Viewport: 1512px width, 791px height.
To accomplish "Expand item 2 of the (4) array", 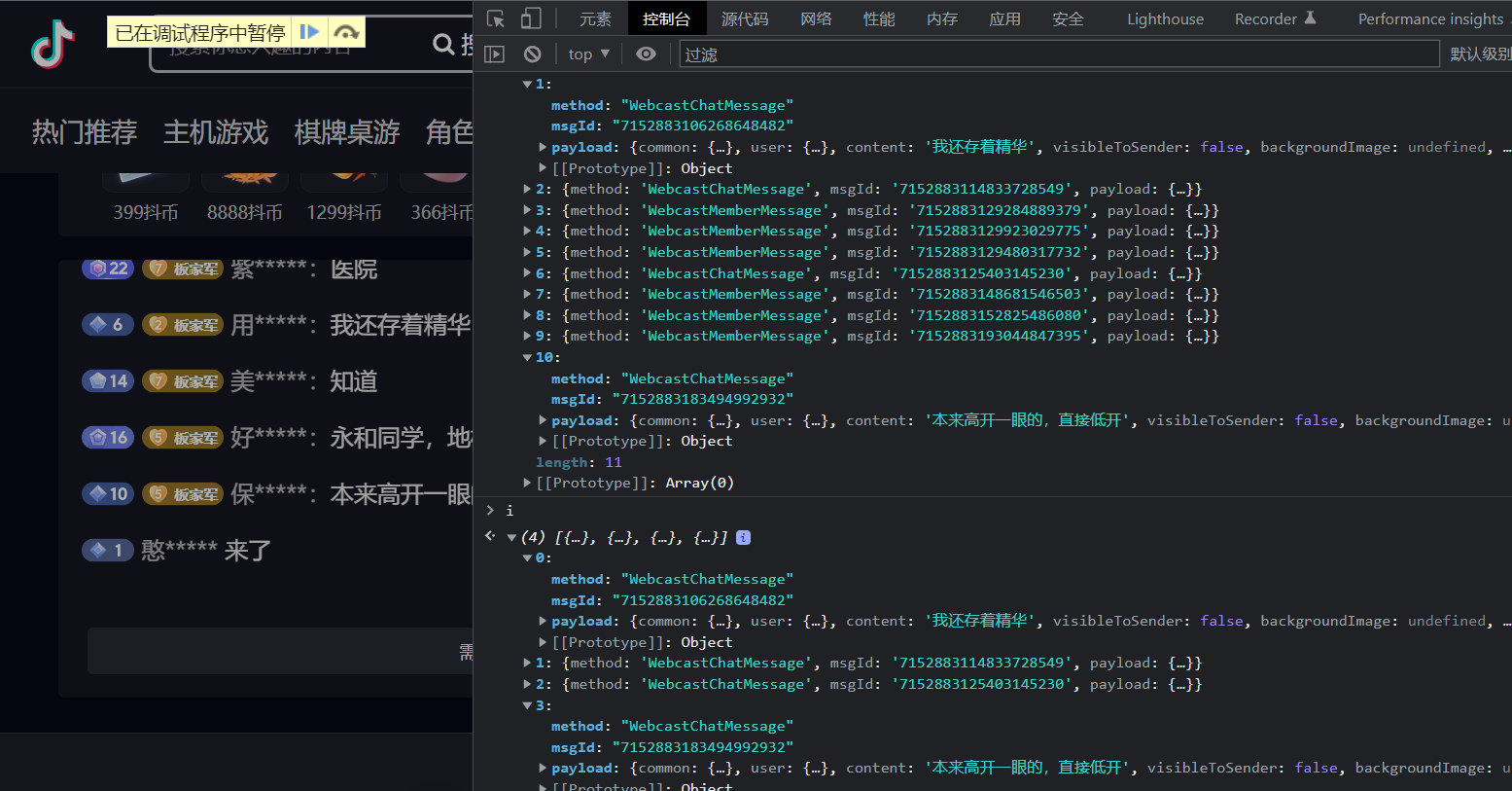I will point(527,684).
